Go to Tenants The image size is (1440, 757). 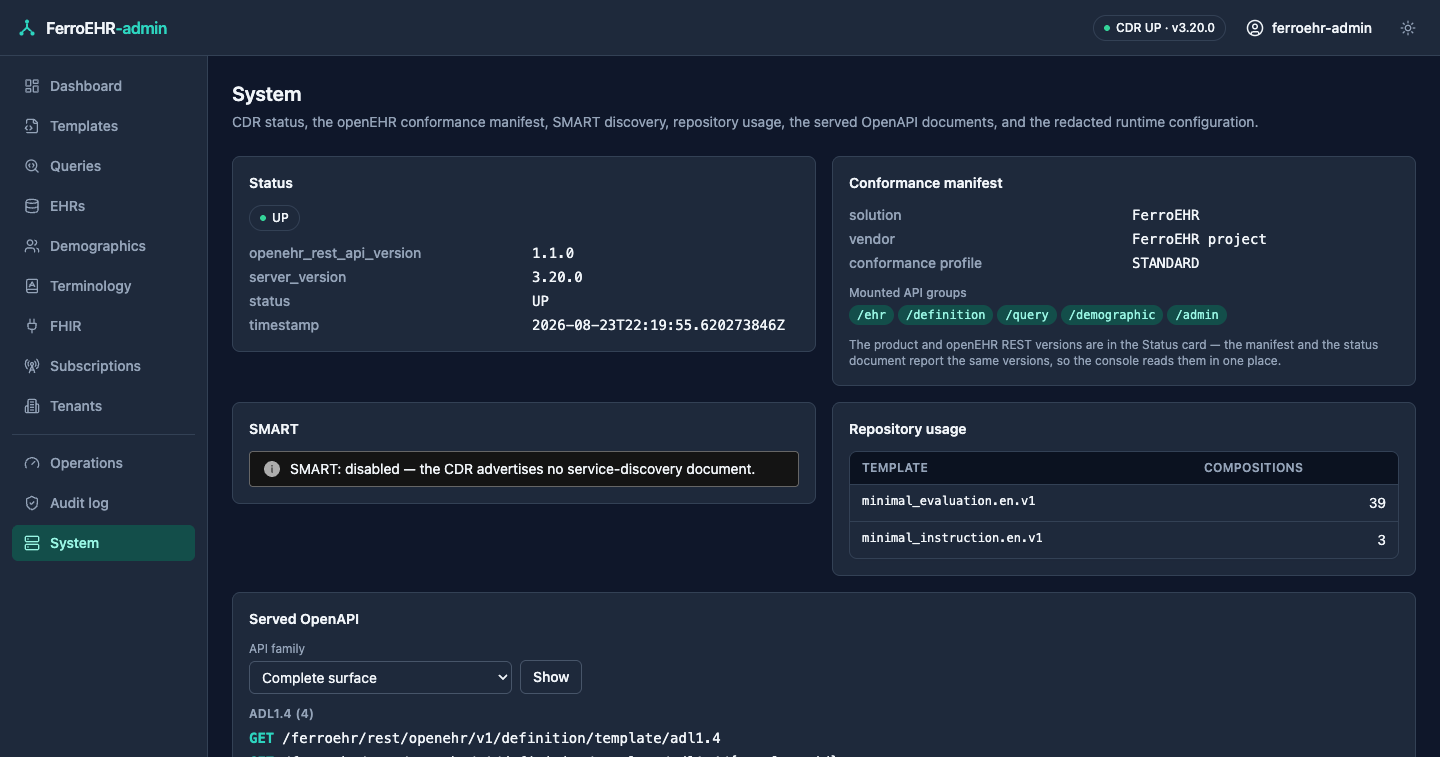coord(103,406)
